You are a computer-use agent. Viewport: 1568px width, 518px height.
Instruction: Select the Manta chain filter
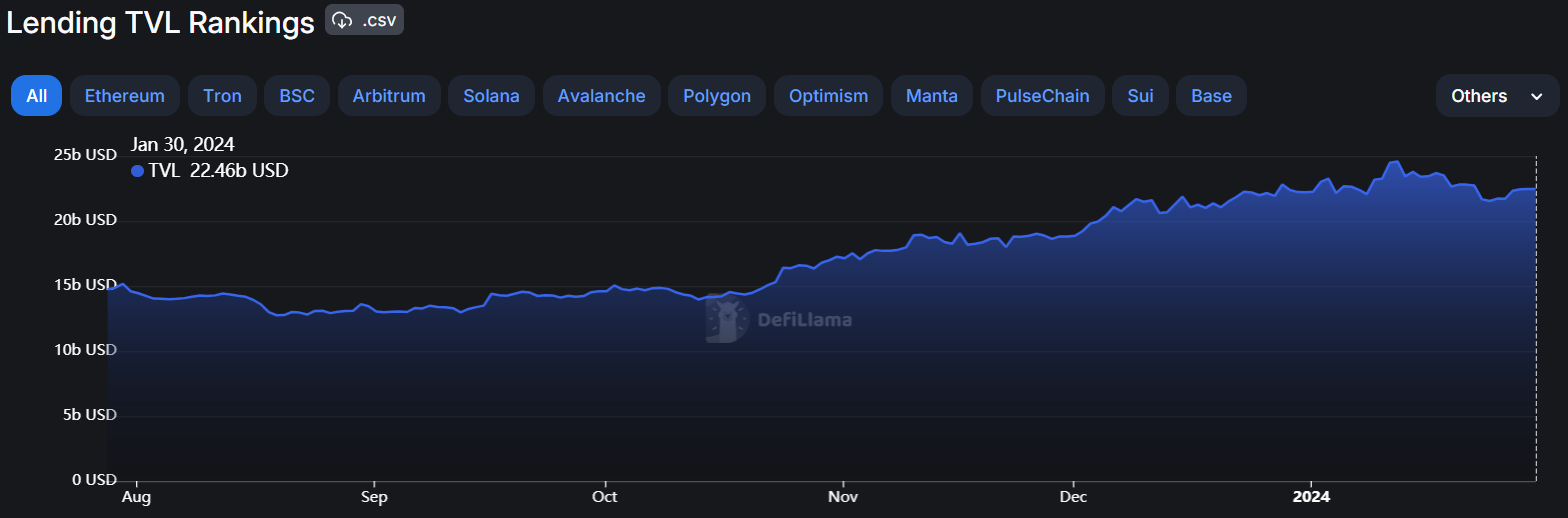[x=932, y=96]
